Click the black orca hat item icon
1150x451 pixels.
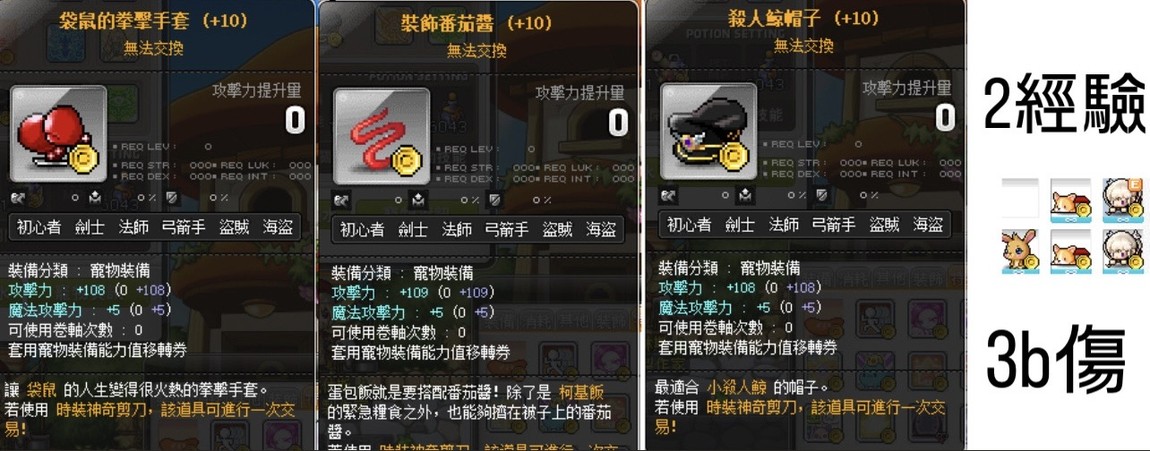708,131
